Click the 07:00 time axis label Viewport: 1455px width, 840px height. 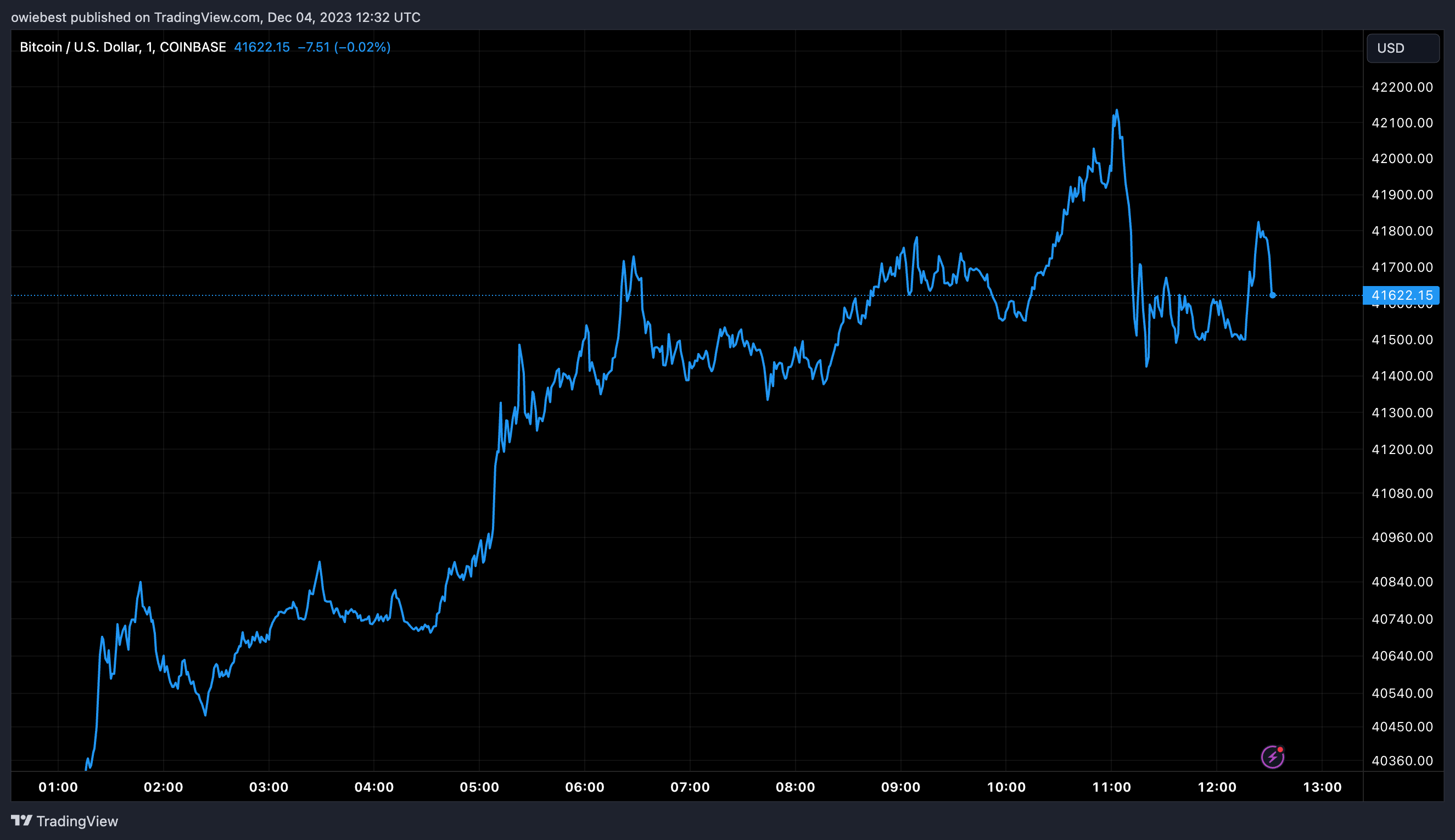[690, 787]
